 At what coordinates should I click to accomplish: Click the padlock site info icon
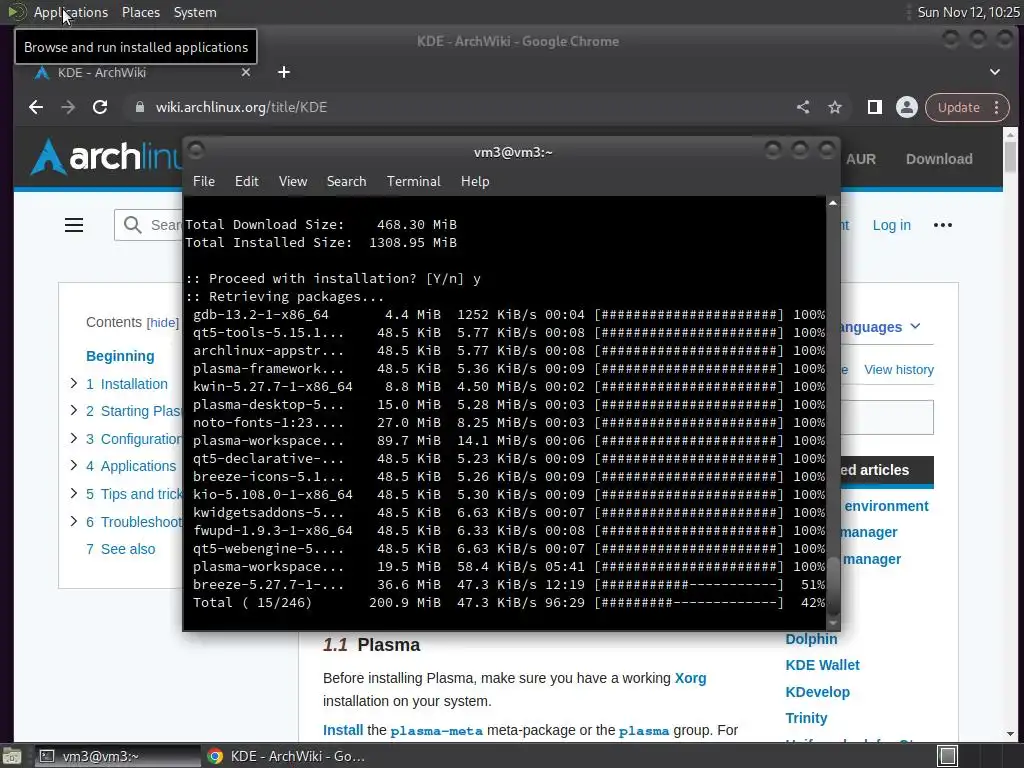(x=139, y=107)
